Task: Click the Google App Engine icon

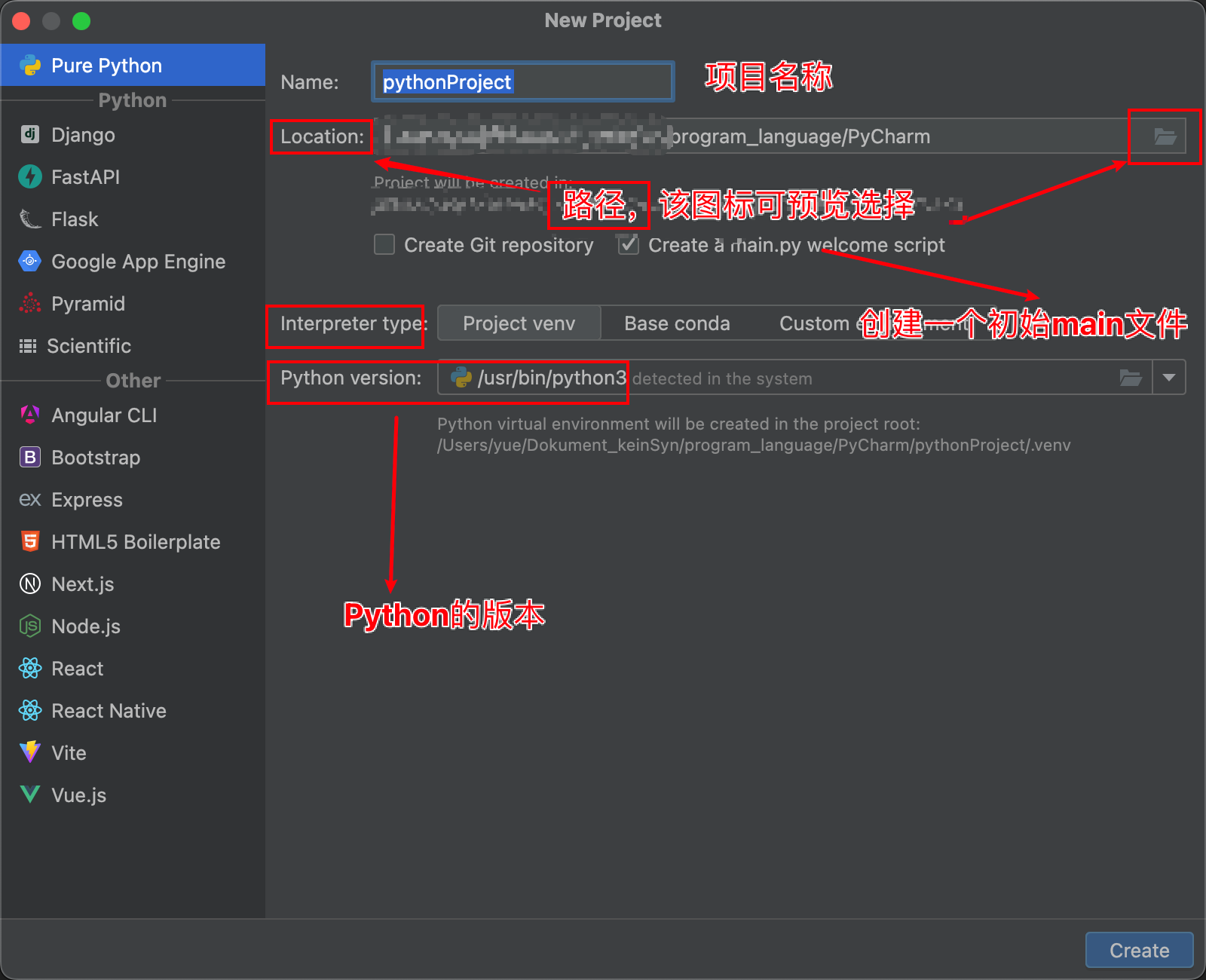Action: [30, 261]
